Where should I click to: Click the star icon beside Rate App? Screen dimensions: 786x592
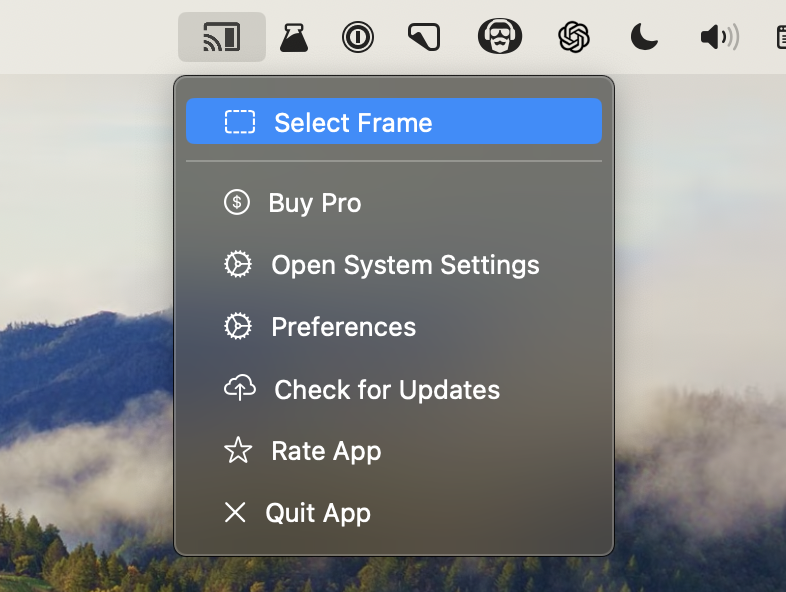(238, 450)
